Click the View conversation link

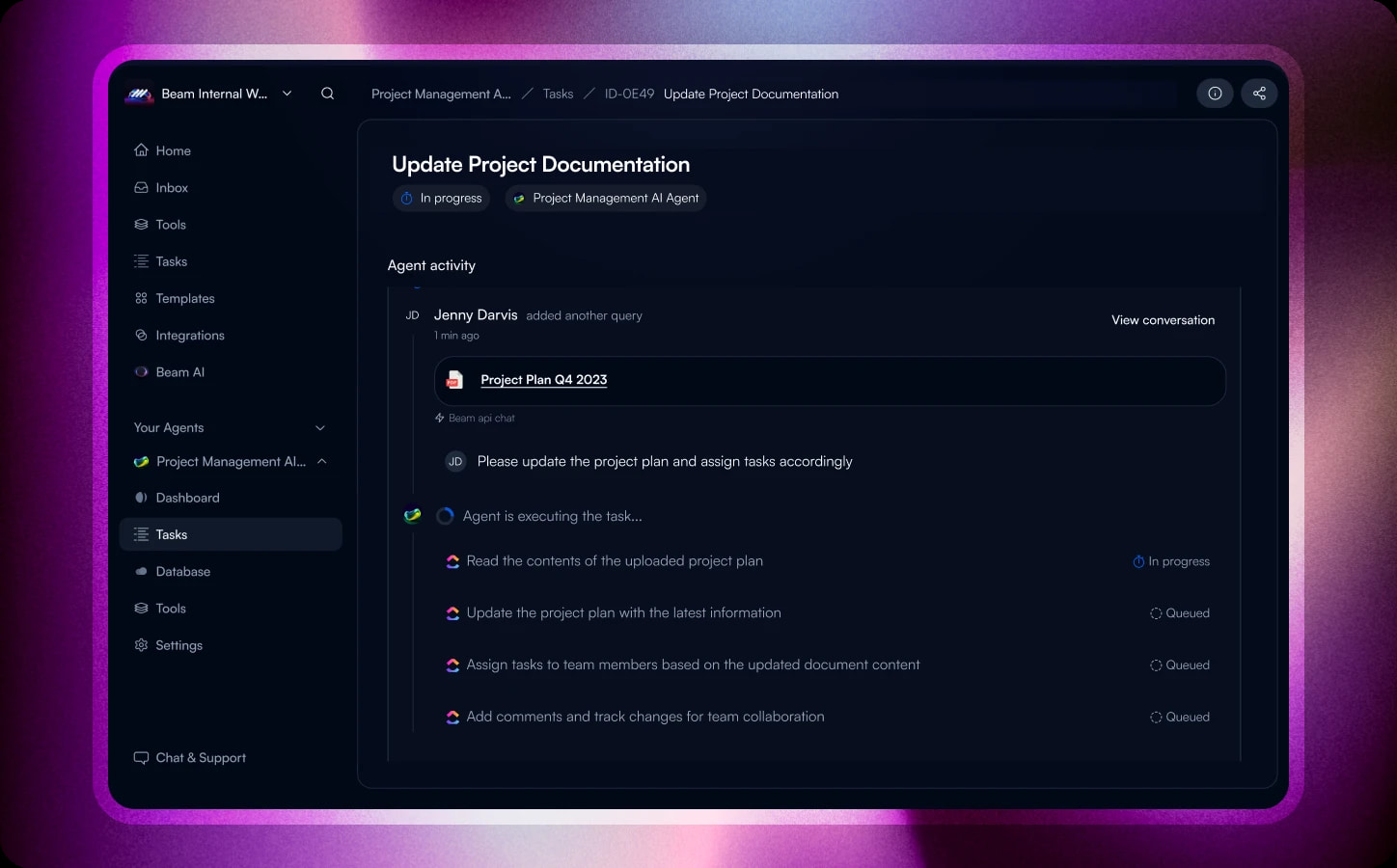click(x=1163, y=319)
